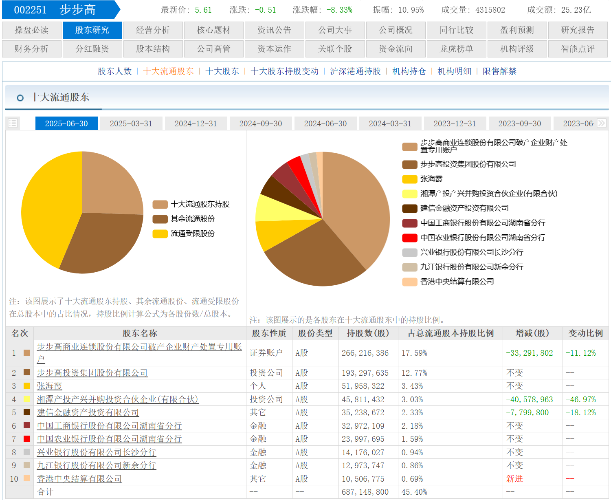
Task: Click the 变动比例 column header
Action: click(586, 334)
